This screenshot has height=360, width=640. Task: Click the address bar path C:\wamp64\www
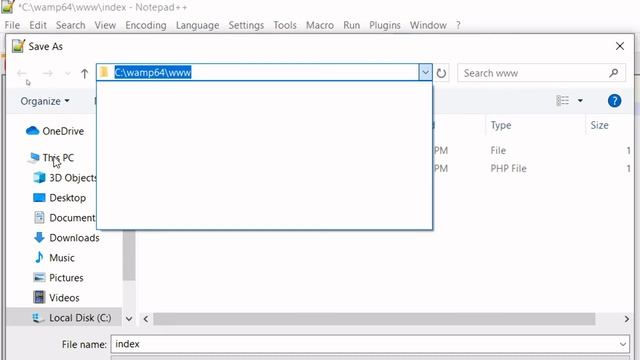point(153,73)
